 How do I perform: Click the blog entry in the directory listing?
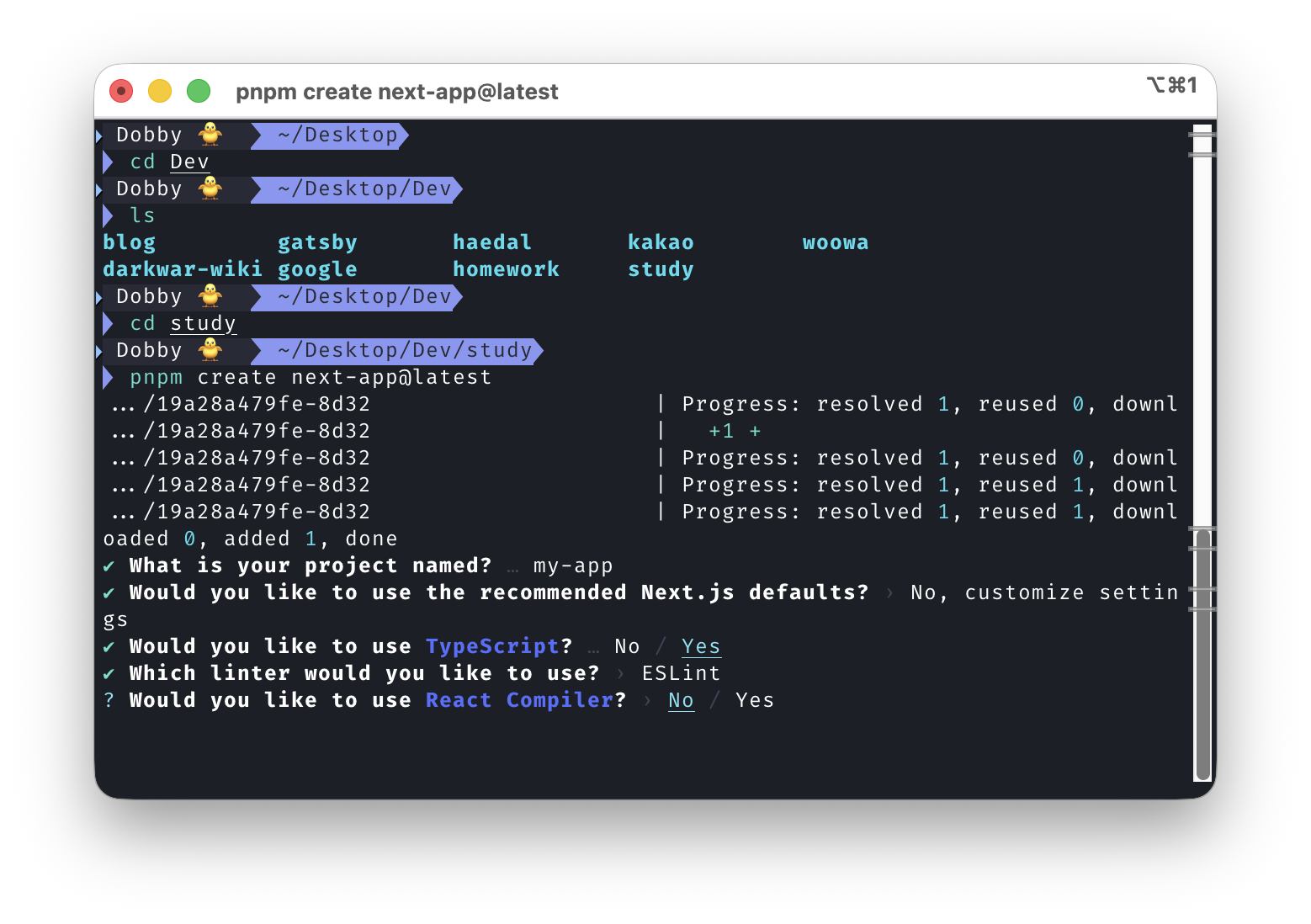[129, 242]
